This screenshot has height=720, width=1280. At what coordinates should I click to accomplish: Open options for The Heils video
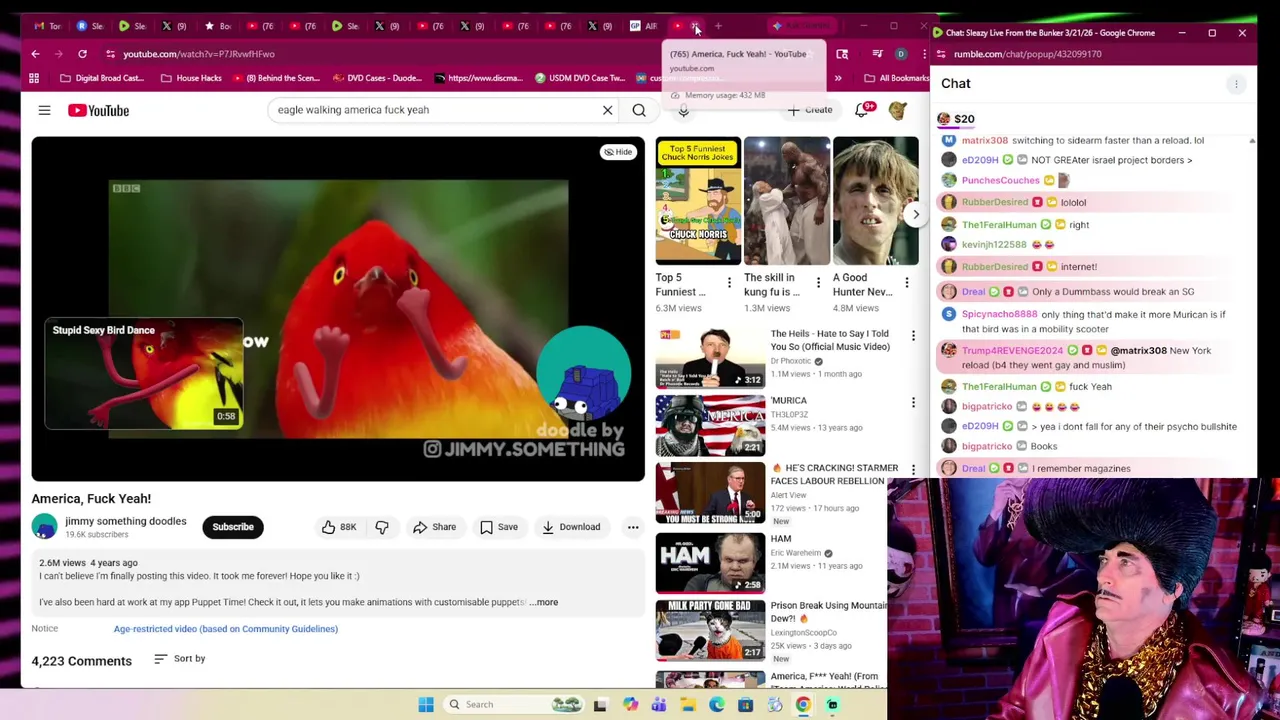pos(913,336)
